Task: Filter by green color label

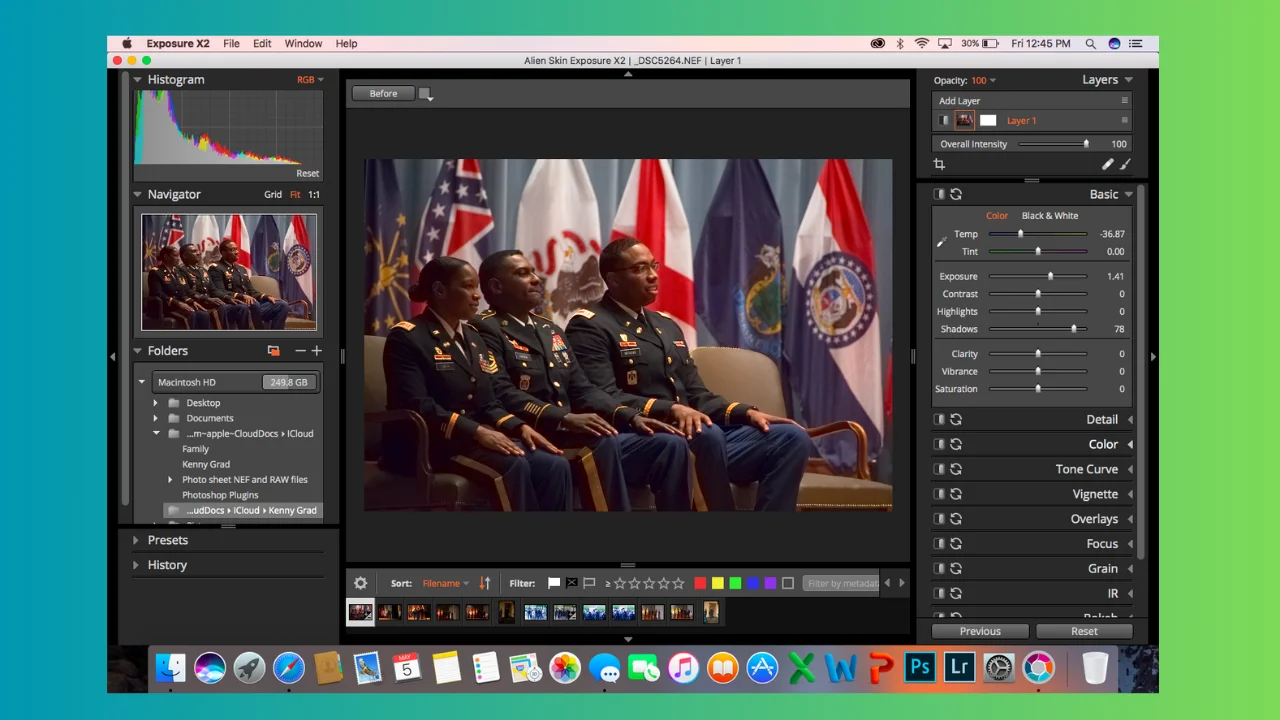Action: pyautogui.click(x=735, y=583)
